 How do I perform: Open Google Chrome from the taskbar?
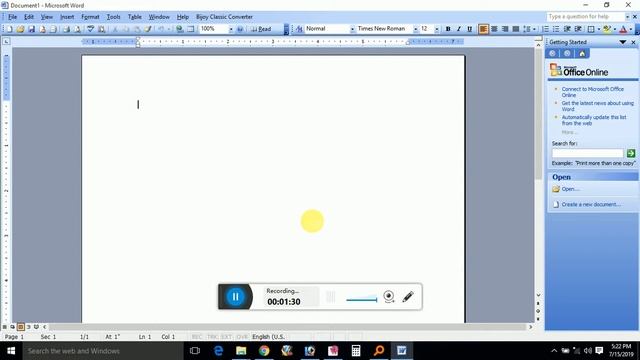264,351
